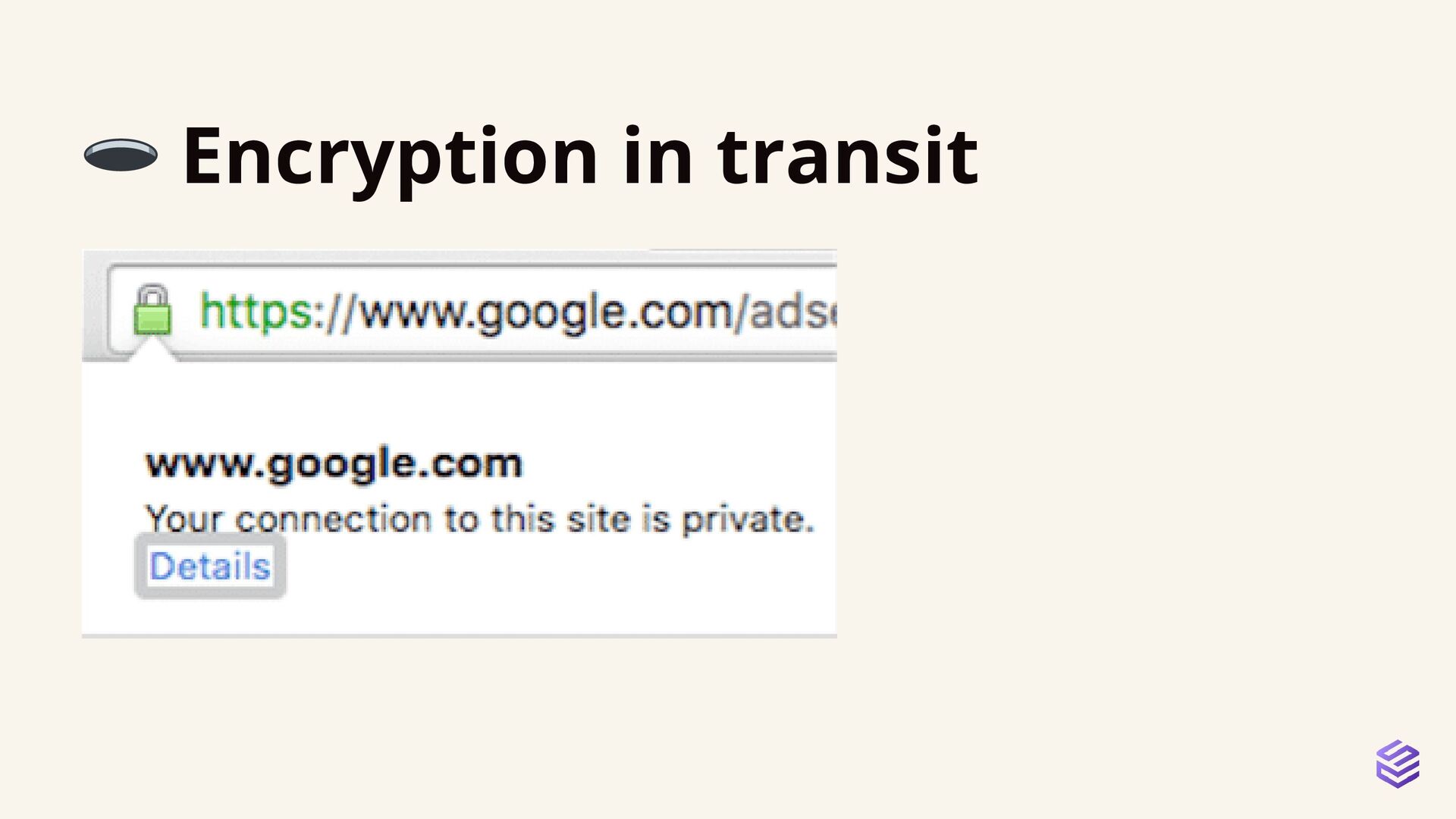Open the blue Details link

tap(210, 566)
